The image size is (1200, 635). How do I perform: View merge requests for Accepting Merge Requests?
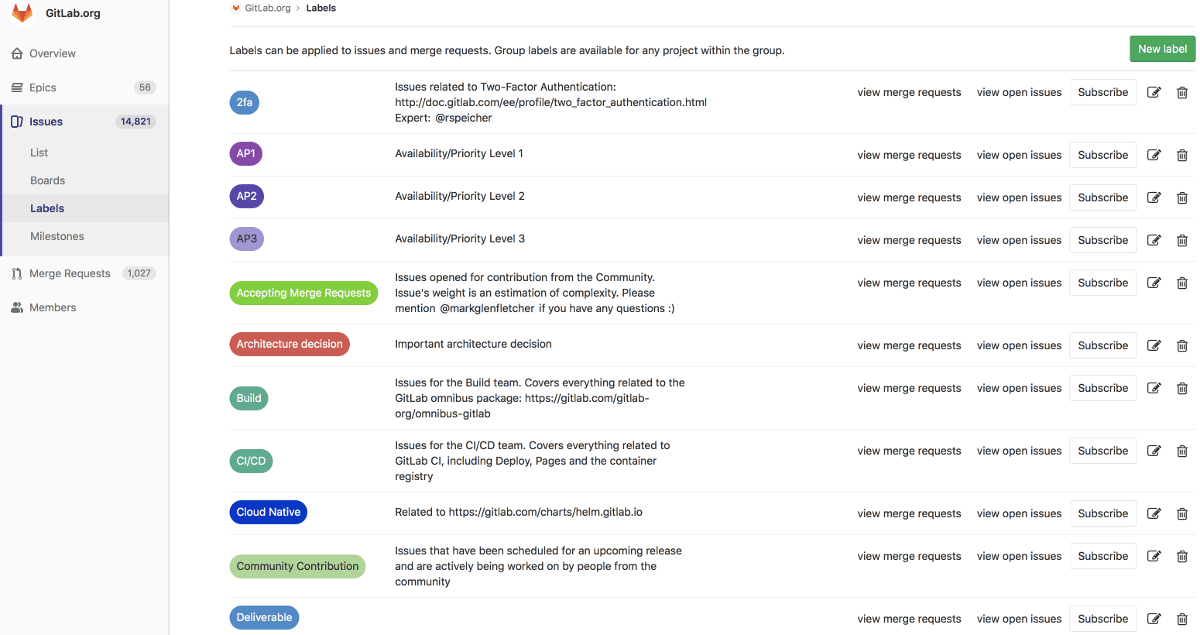tap(909, 283)
